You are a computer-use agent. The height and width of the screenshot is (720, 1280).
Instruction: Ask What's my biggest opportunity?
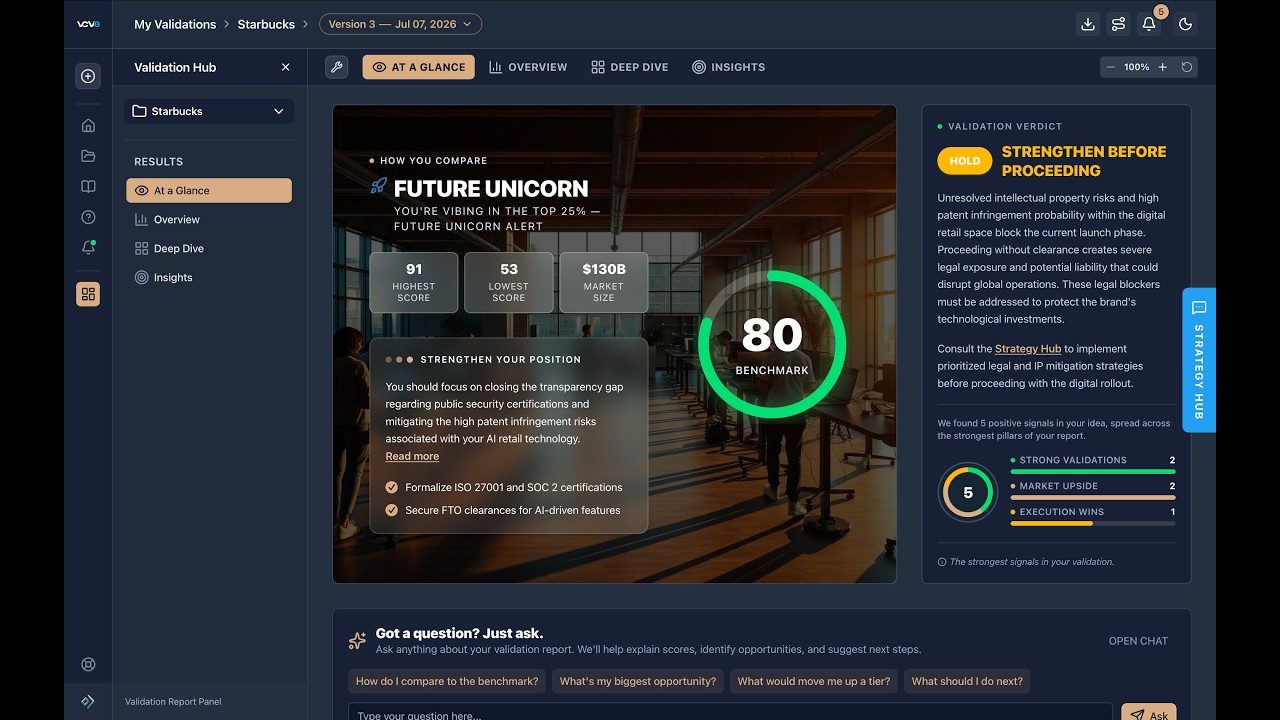[638, 681]
